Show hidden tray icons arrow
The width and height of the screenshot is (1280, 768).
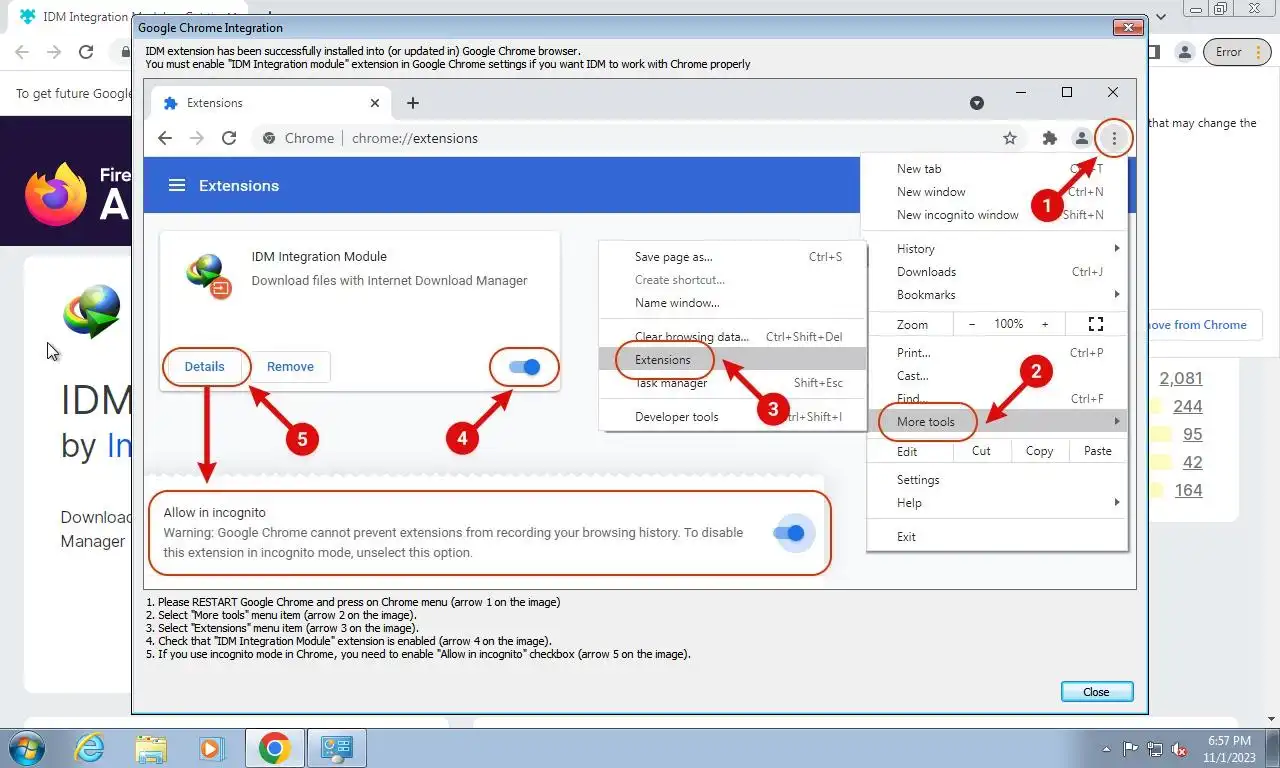pos(1106,749)
